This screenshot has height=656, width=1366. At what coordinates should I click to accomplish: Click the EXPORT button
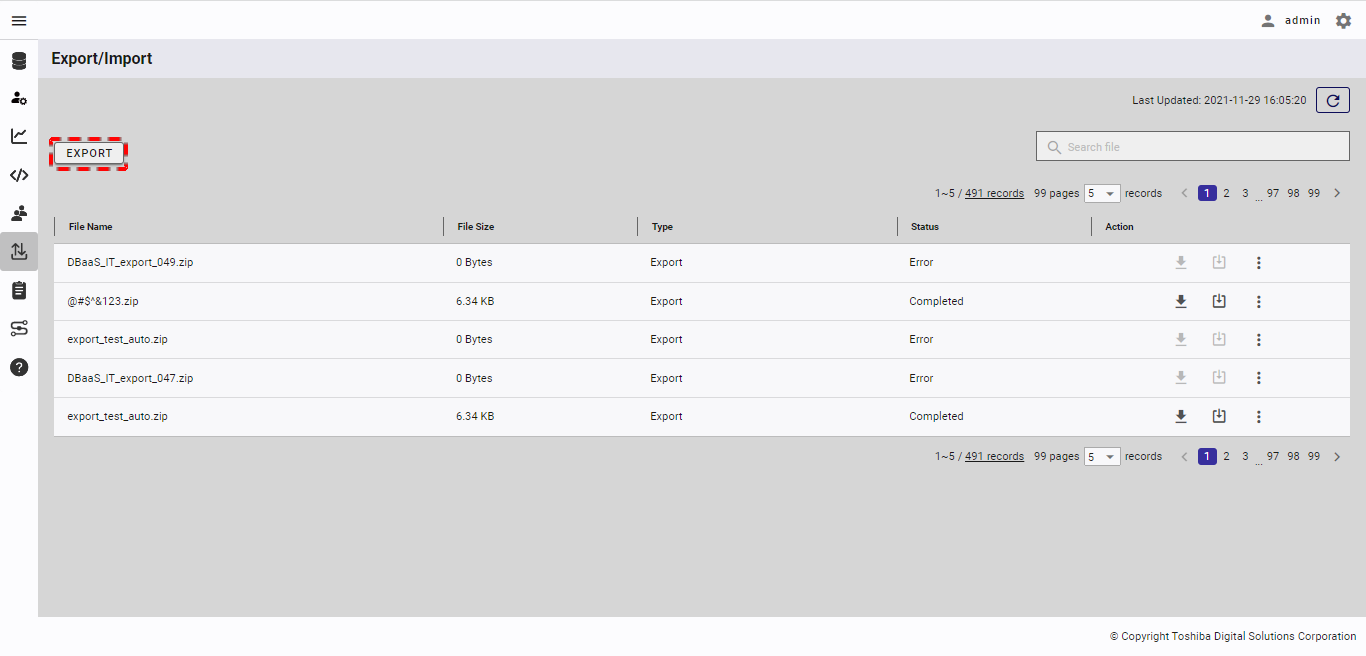click(89, 153)
